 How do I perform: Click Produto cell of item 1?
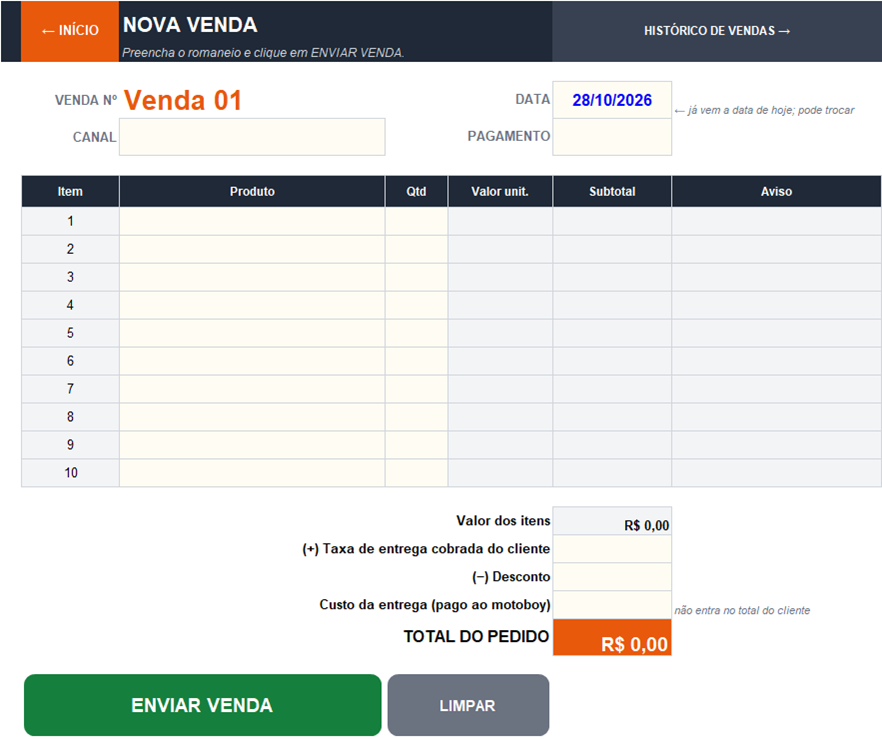click(x=252, y=221)
